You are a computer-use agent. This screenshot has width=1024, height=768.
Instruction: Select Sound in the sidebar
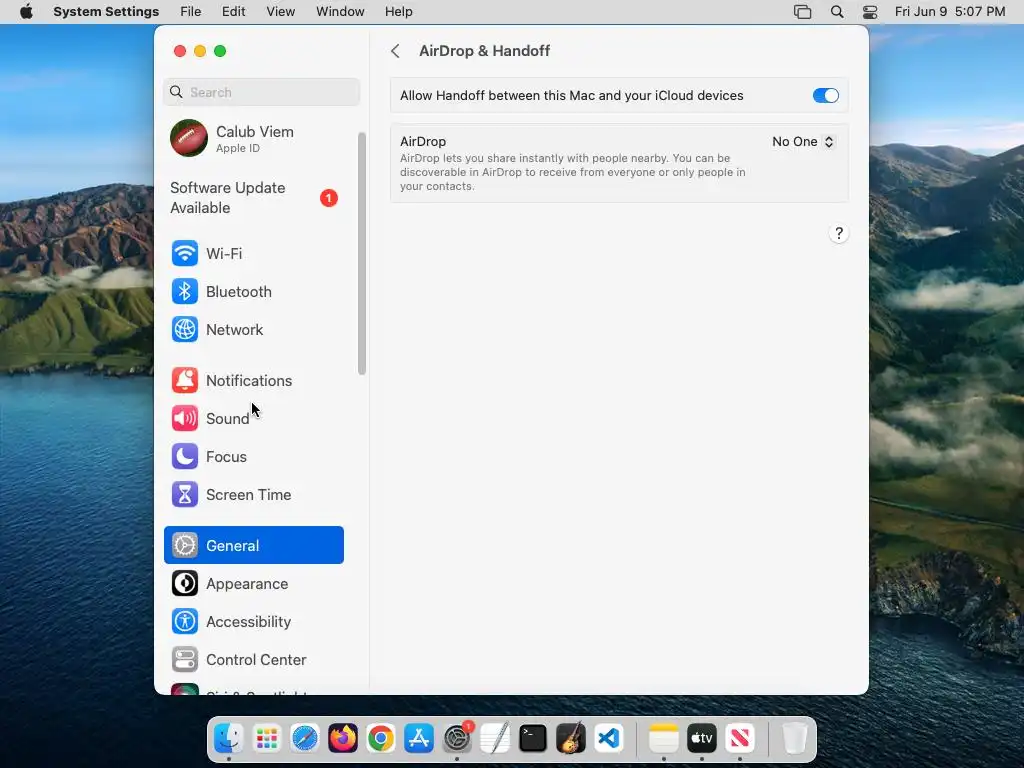pos(253,418)
